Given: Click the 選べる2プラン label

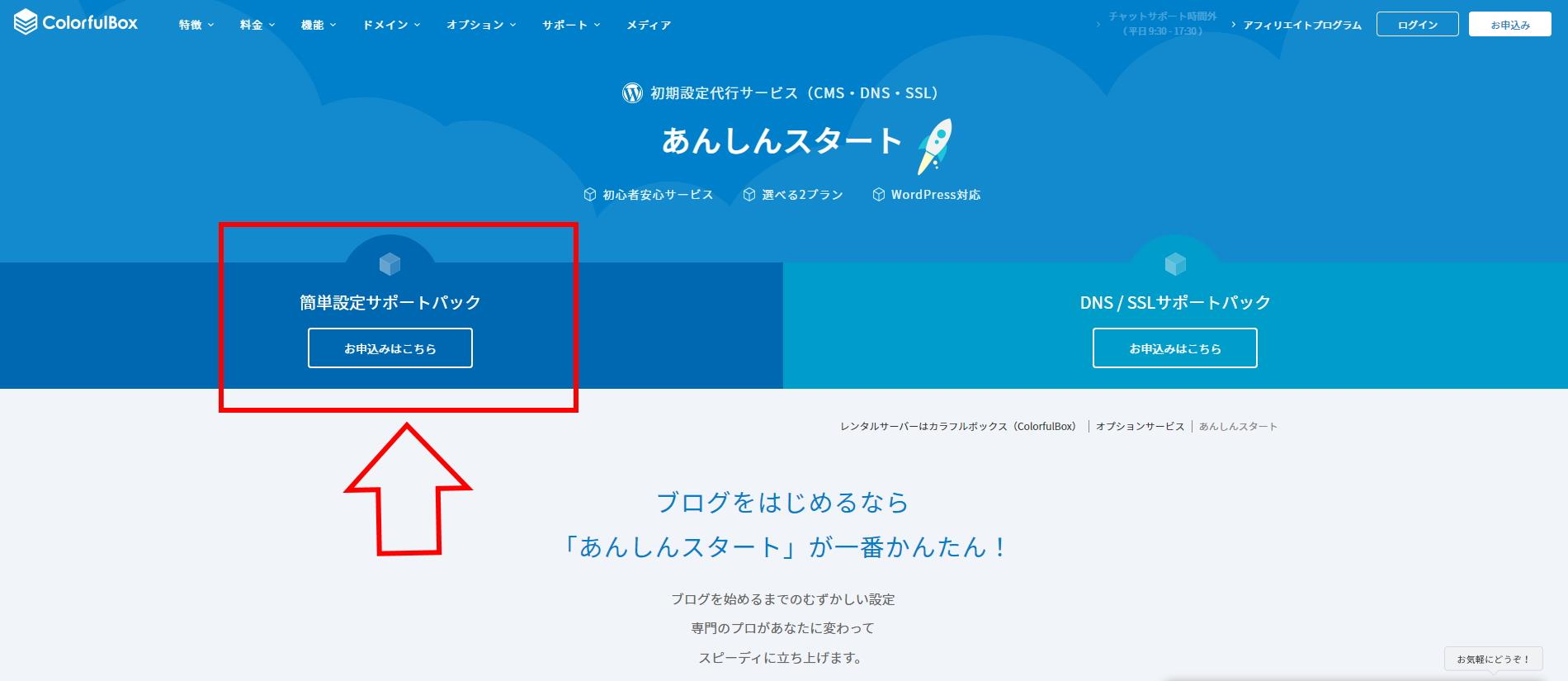Looking at the screenshot, I should [x=802, y=195].
